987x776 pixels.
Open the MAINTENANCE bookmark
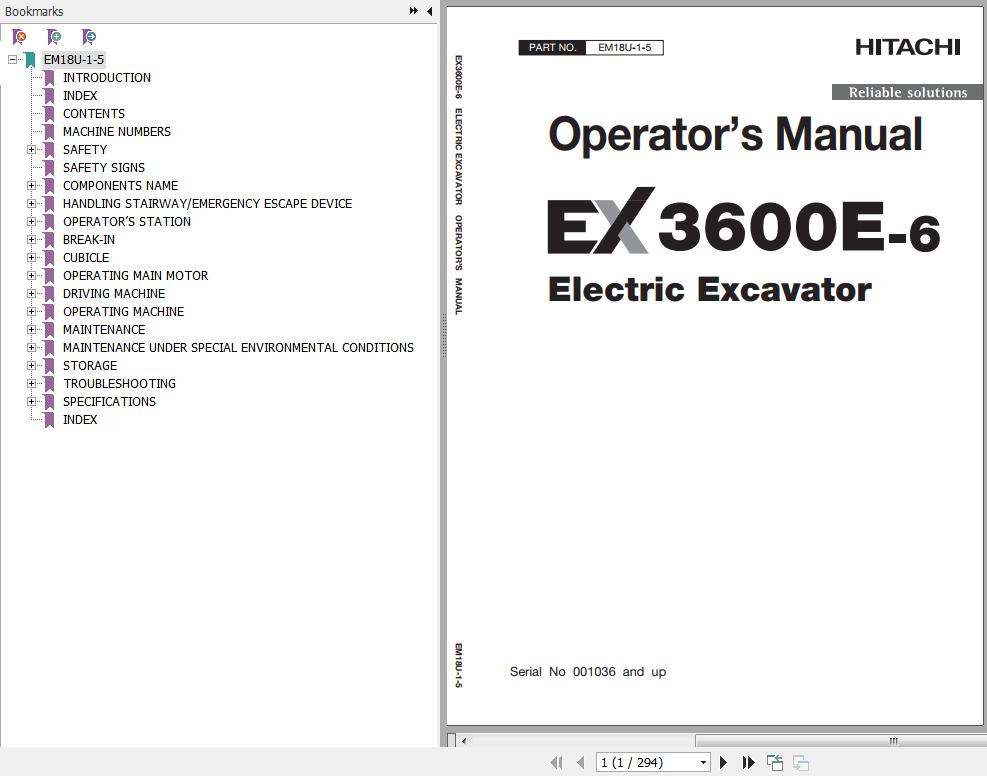[x=104, y=330]
